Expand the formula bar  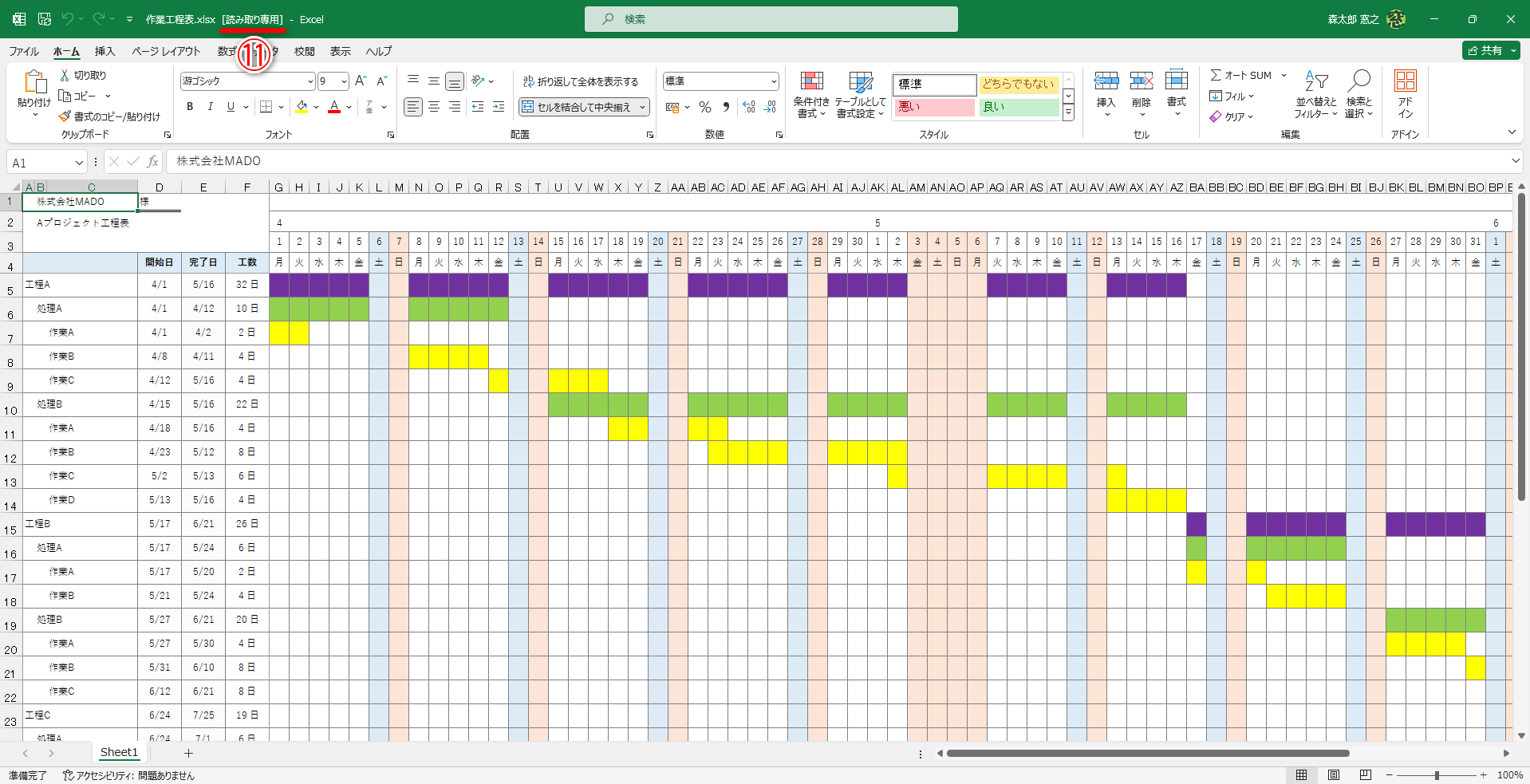point(1516,161)
